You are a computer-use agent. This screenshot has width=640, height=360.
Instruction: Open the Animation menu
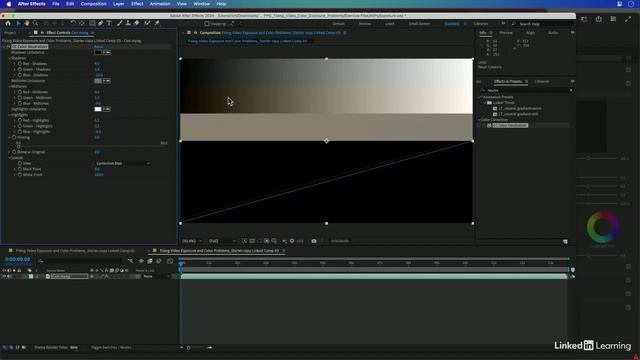point(160,4)
